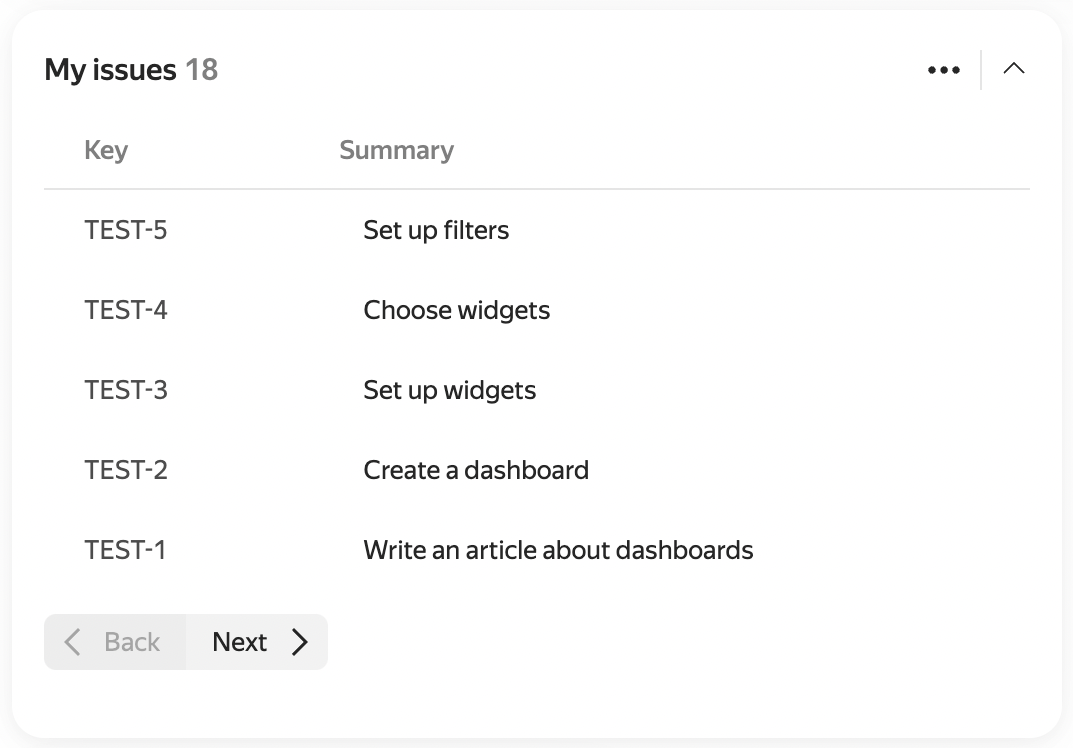
Task: Click the right chevron arrow beside Next
Action: pos(299,642)
